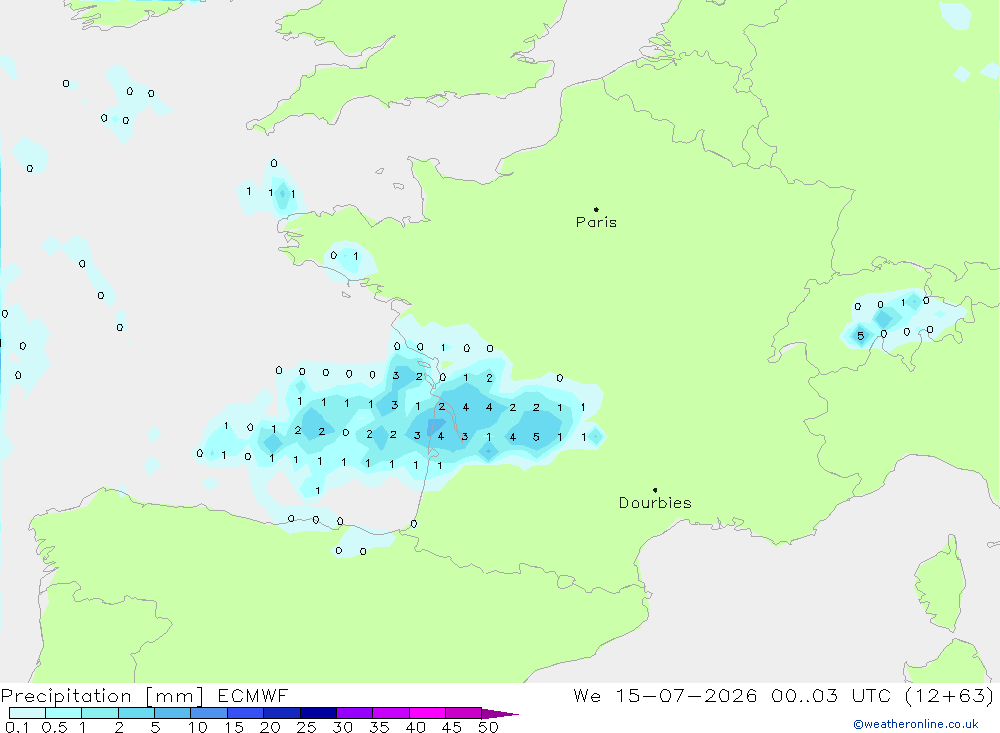Pick the 15–20 mm legend swatch
The height and width of the screenshot is (733, 1000).
click(245, 713)
